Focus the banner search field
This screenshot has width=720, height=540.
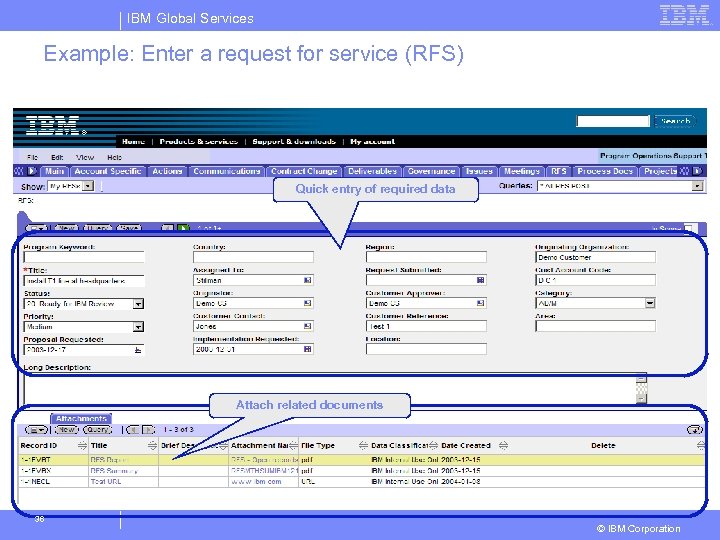click(613, 121)
